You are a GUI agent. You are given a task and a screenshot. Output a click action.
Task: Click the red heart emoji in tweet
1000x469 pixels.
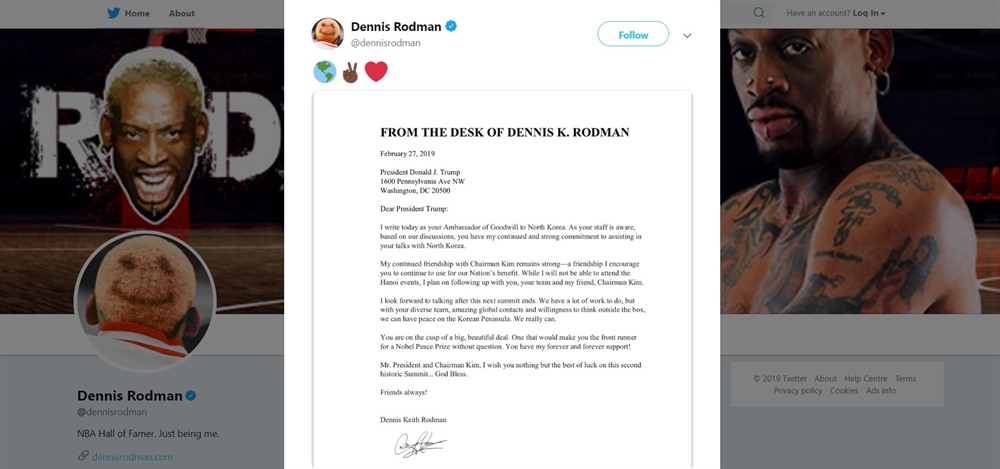376,72
